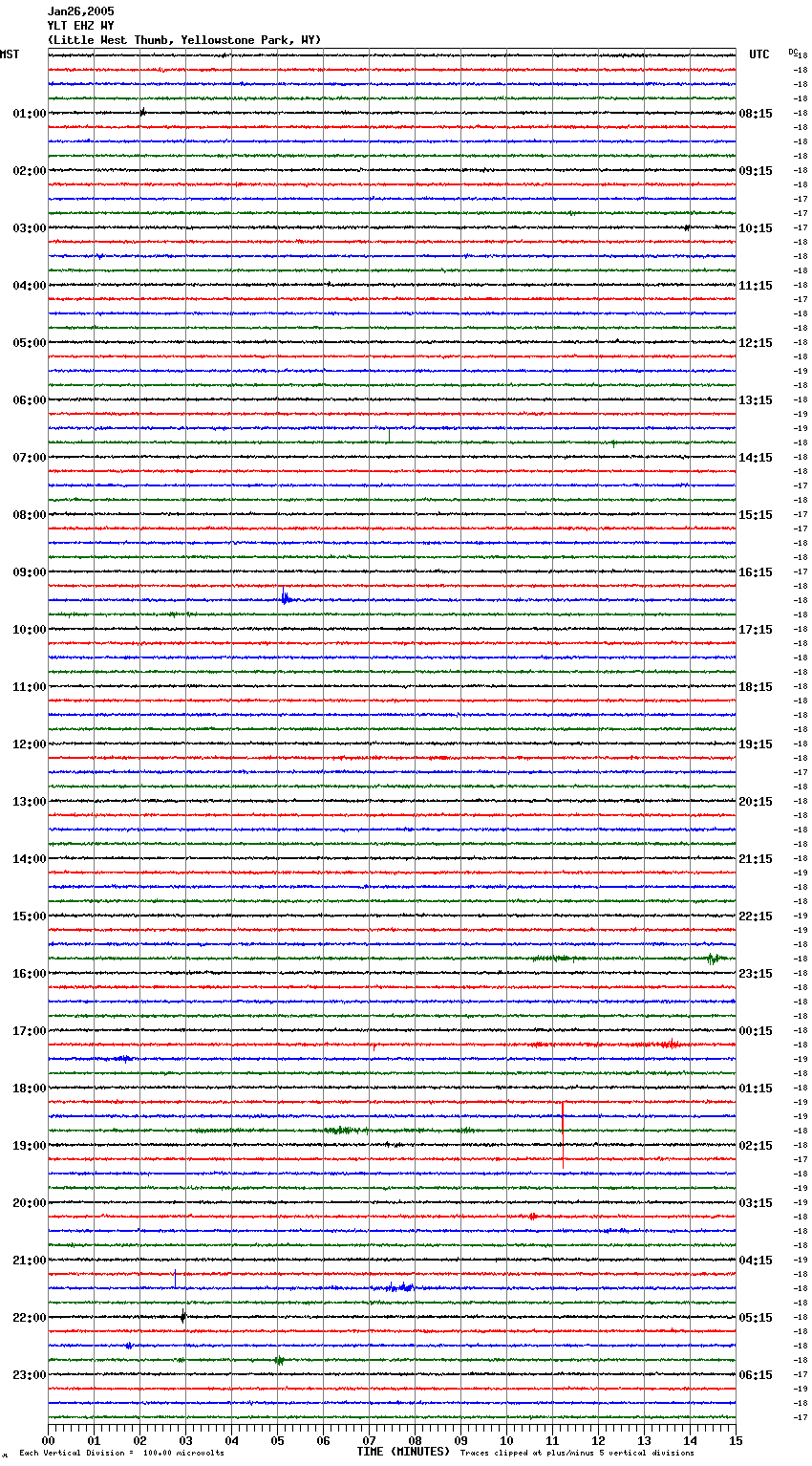This screenshot has width=812, height=1466.
Task: Click the UTC timezone header label
Action: point(759,54)
